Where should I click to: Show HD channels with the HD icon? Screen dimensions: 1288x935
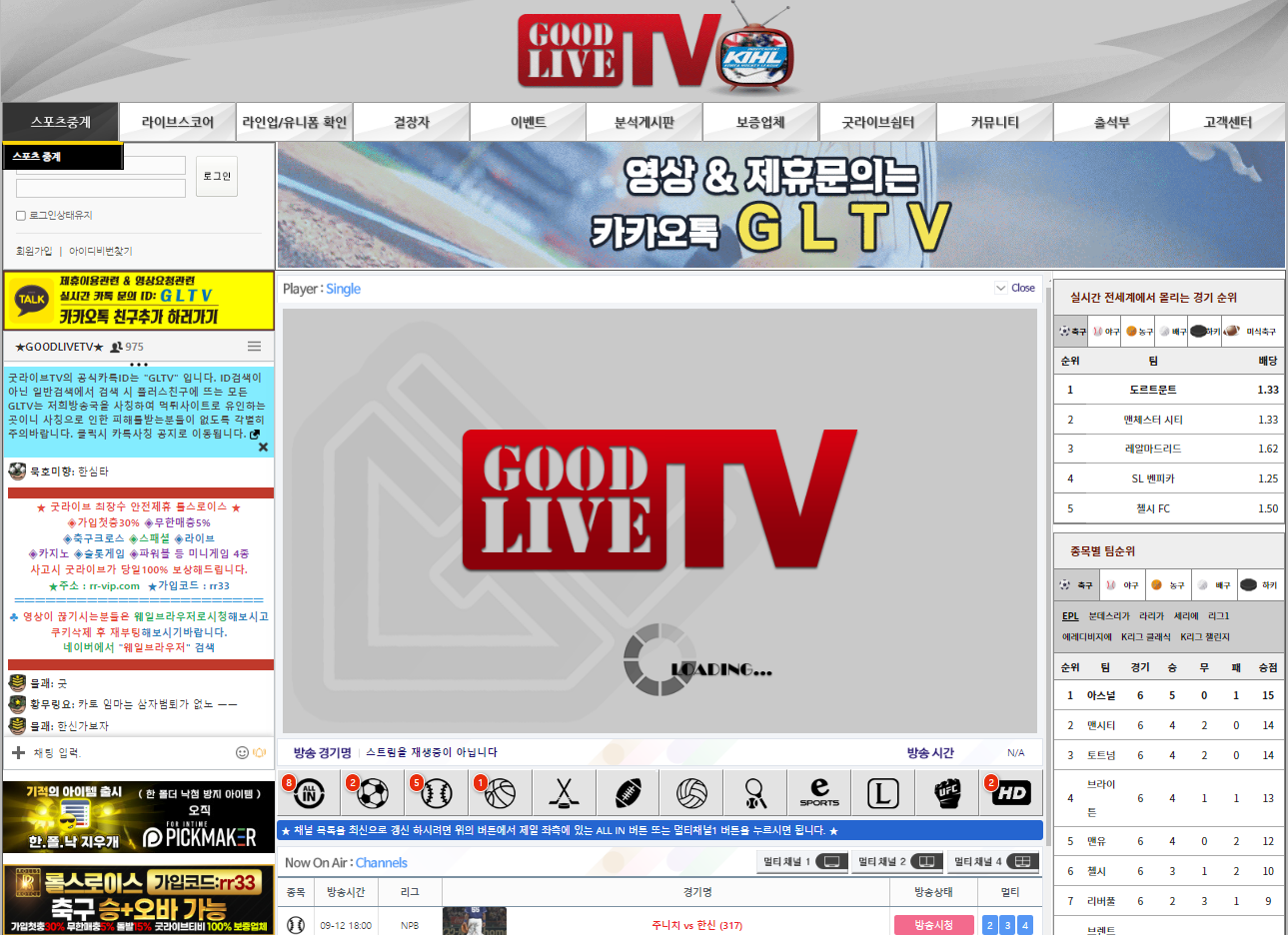[1011, 793]
